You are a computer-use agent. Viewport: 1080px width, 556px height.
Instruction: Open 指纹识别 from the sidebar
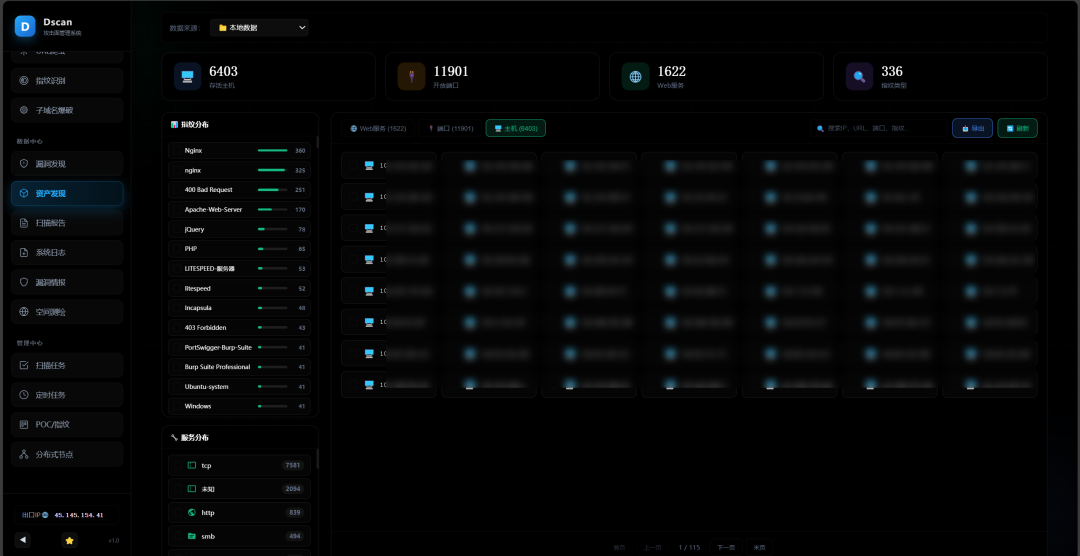tap(67, 81)
